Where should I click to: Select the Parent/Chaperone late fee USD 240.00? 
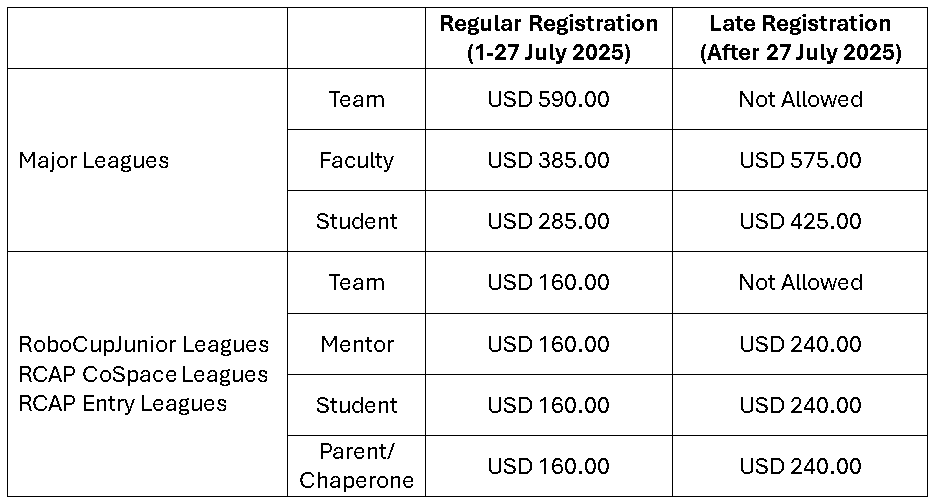click(x=800, y=466)
